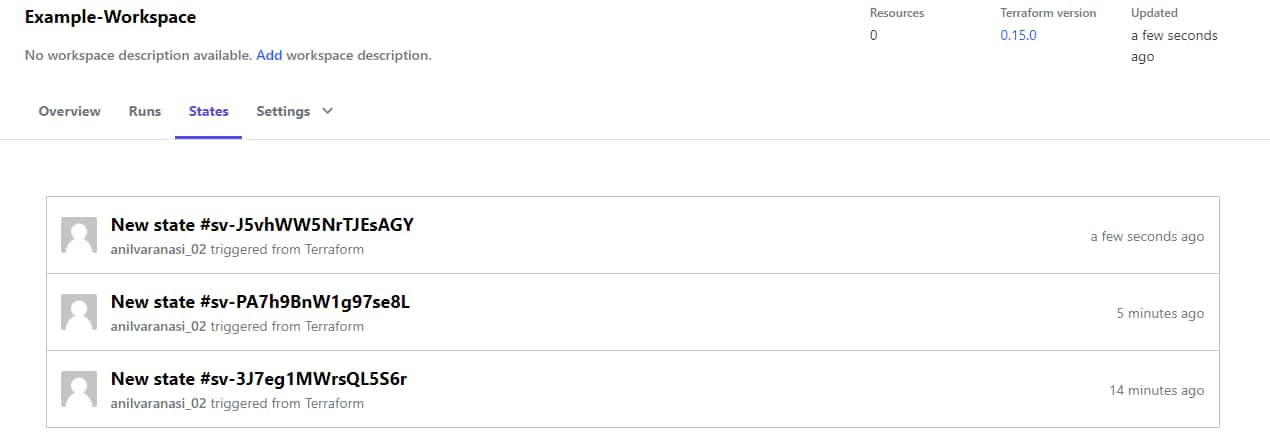Click the 5 minutes ago timestamp
The width and height of the screenshot is (1270, 440).
[x=1160, y=313]
